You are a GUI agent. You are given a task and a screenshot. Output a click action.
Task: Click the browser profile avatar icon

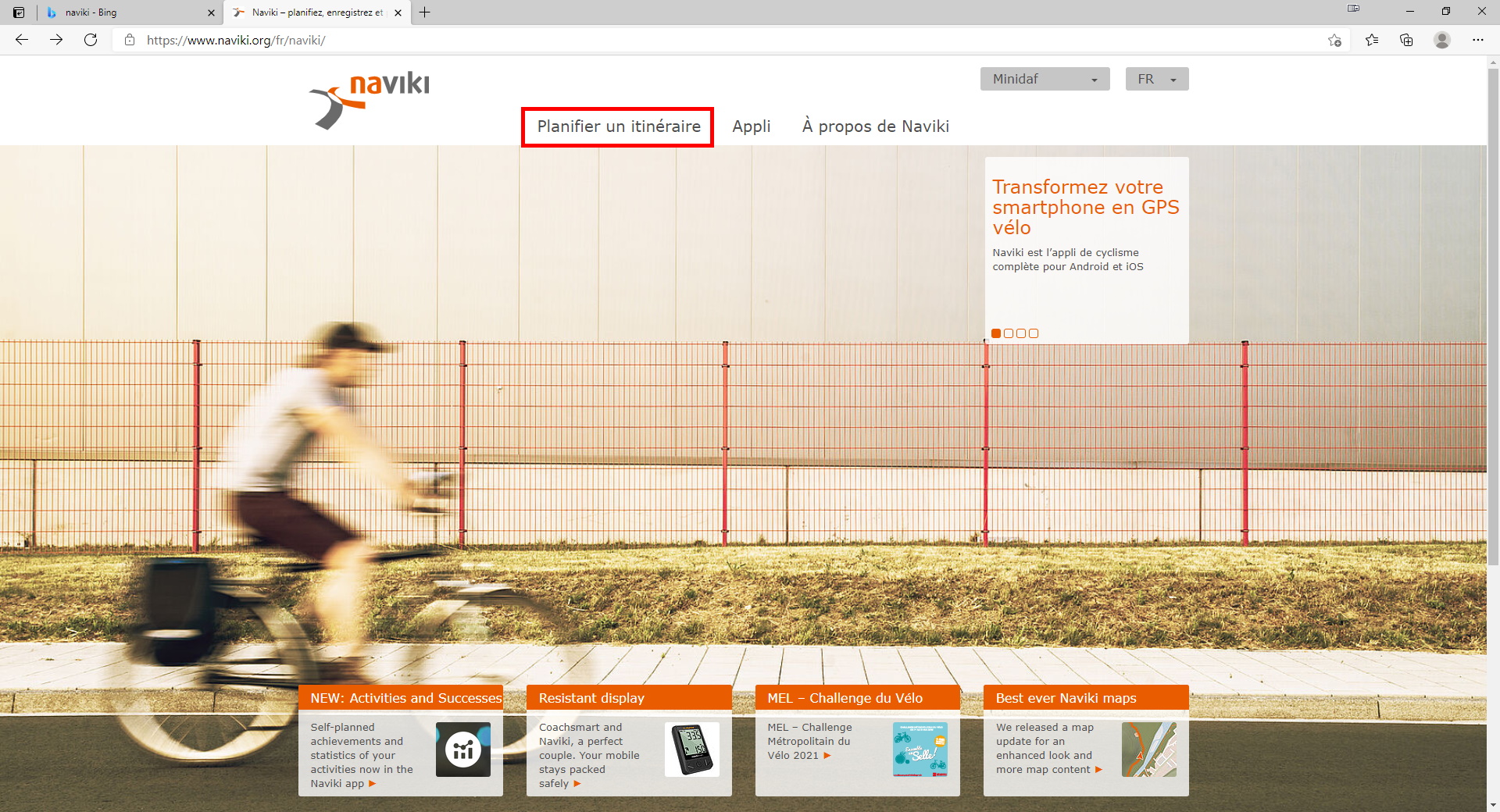pos(1442,40)
